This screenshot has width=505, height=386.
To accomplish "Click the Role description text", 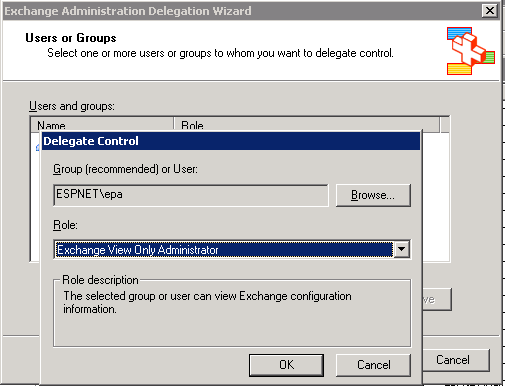I will pyautogui.click(x=207, y=302).
